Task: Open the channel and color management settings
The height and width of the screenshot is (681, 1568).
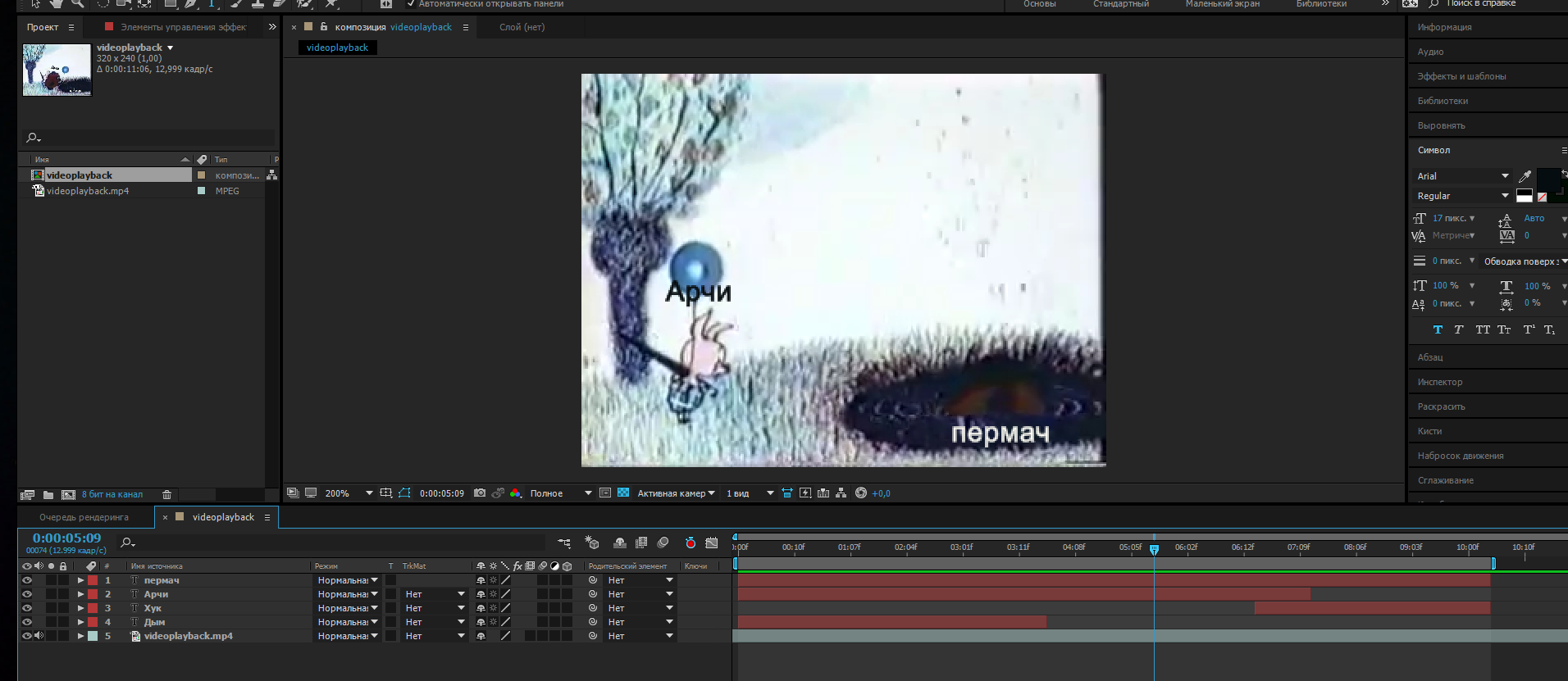Action: [516, 493]
